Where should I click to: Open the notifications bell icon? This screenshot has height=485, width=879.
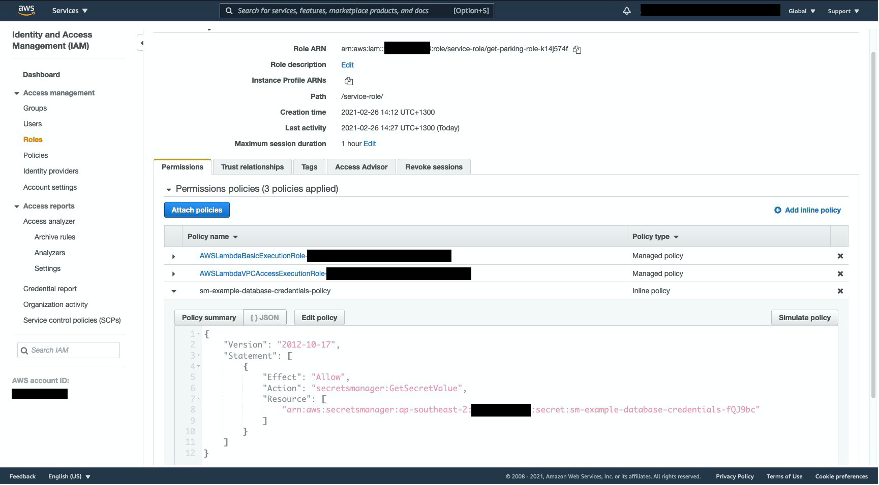point(627,11)
